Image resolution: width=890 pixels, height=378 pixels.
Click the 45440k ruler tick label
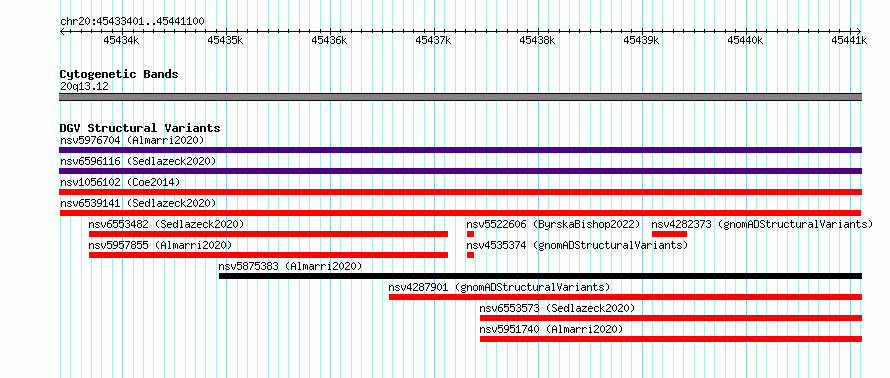(745, 40)
